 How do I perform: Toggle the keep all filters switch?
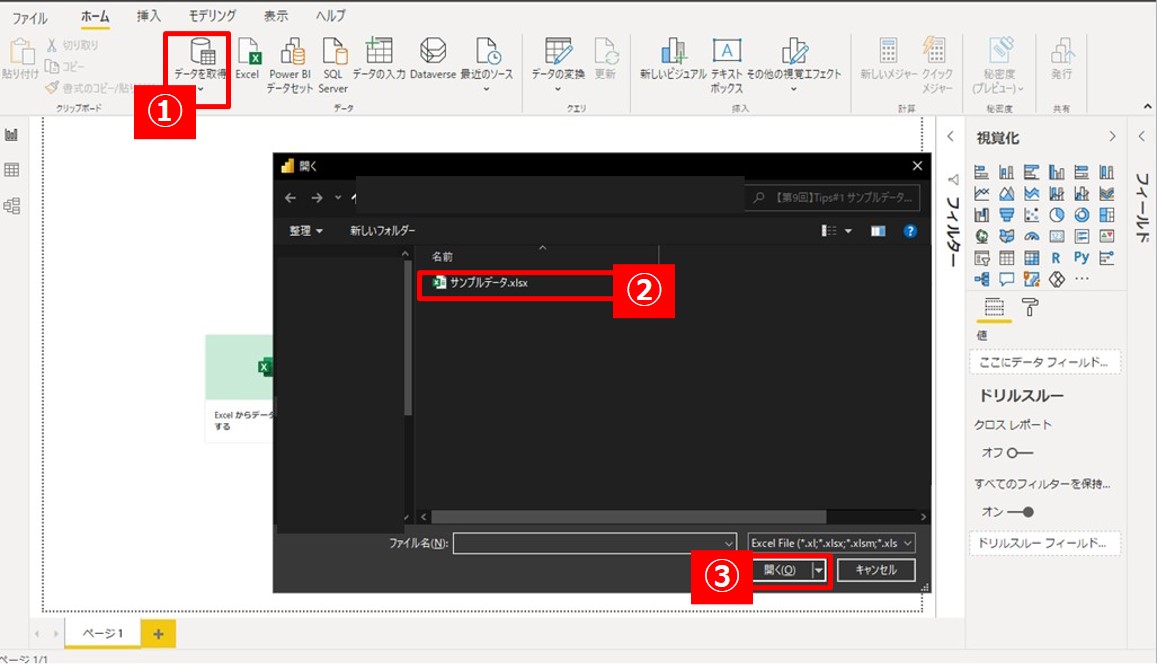1019,512
